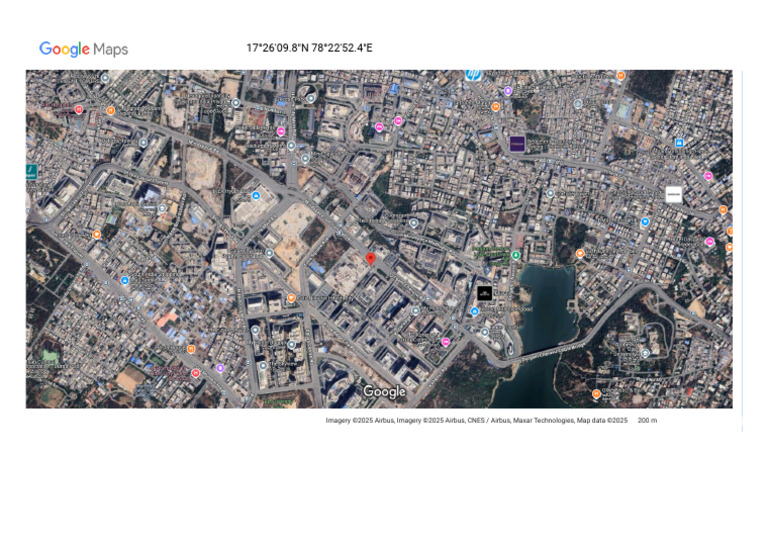Click the blue marker on the large plaza building
Image resolution: width=768 pixels, height=543 pixels.
click(x=256, y=196)
